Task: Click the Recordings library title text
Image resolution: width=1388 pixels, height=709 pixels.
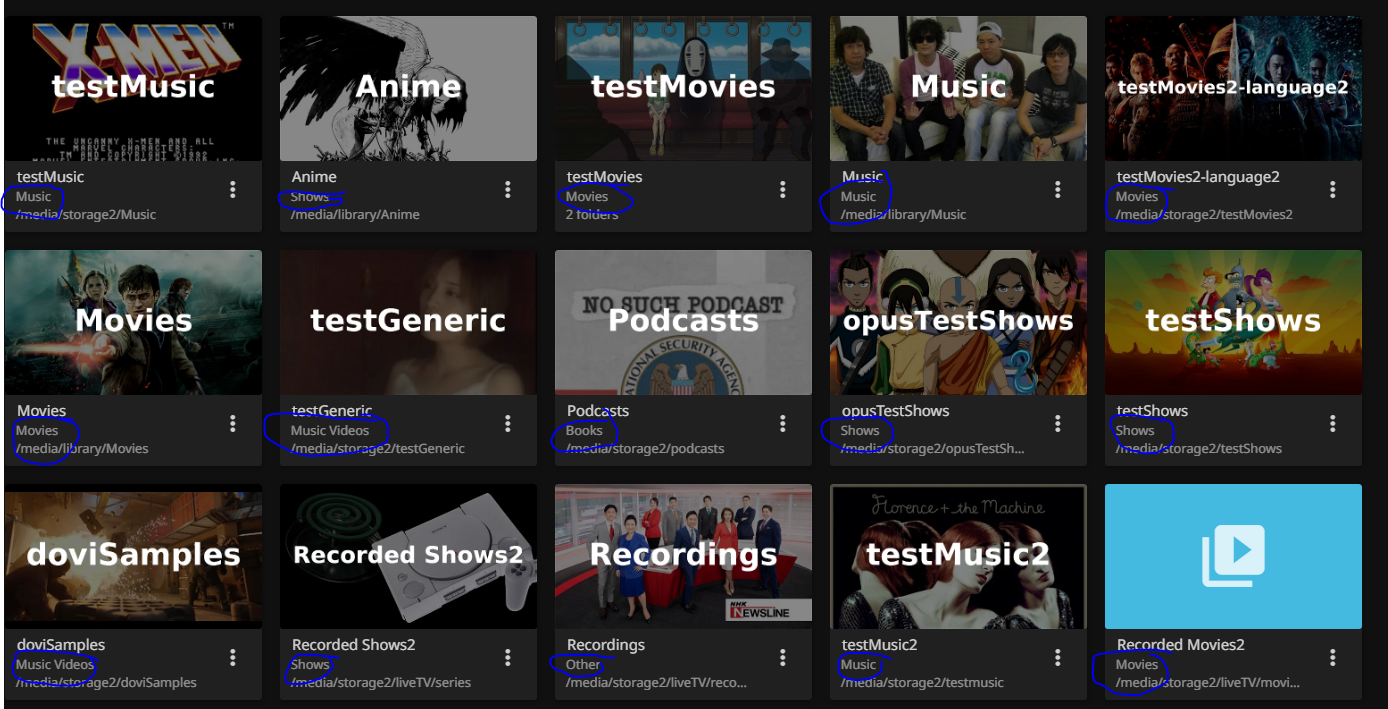Action: (605, 645)
